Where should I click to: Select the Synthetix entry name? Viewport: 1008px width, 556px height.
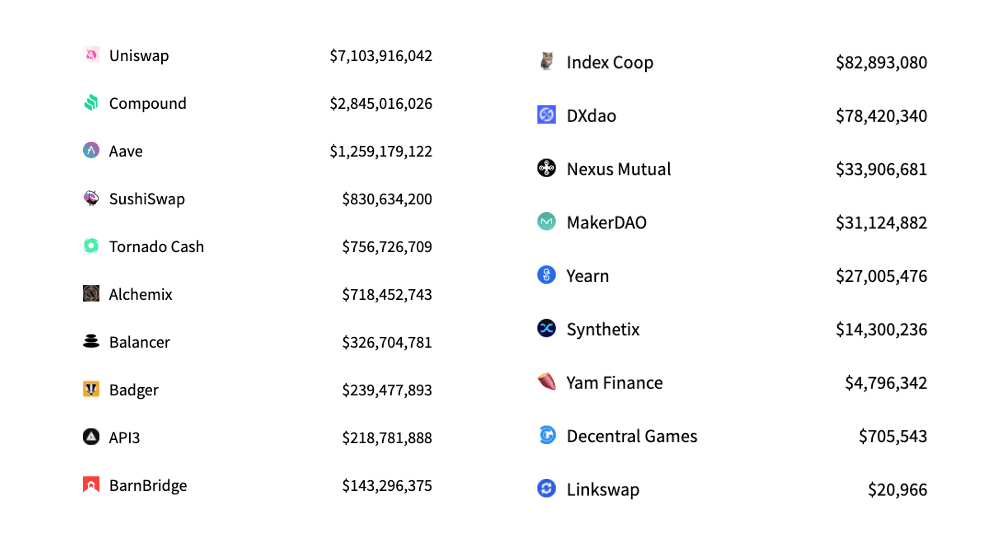point(603,330)
